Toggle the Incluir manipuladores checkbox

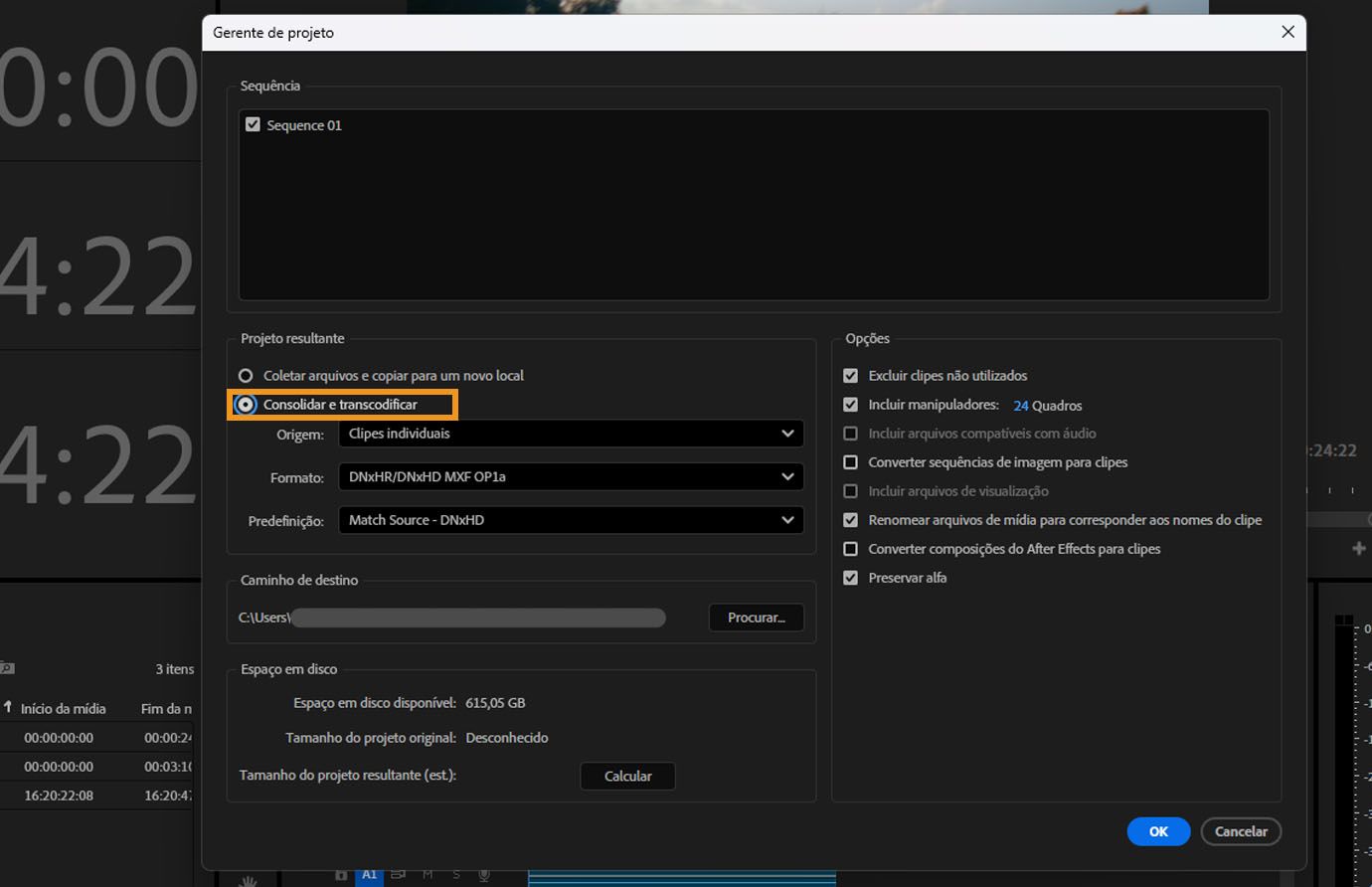[x=850, y=405]
